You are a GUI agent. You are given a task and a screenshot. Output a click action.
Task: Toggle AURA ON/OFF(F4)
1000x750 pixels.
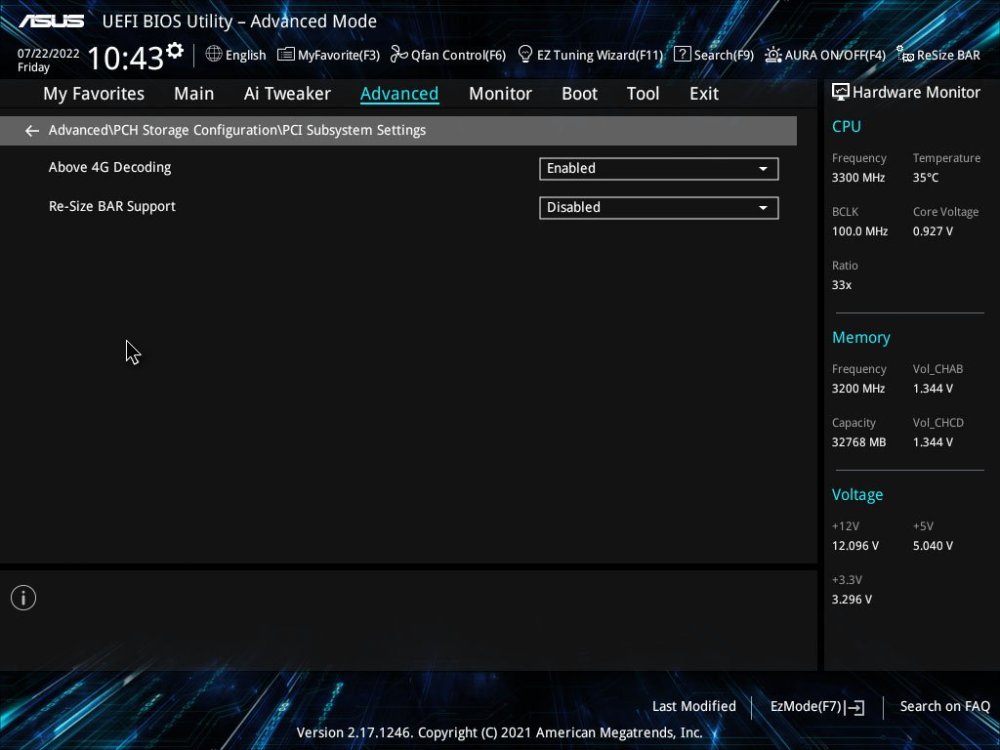pyautogui.click(x=825, y=55)
